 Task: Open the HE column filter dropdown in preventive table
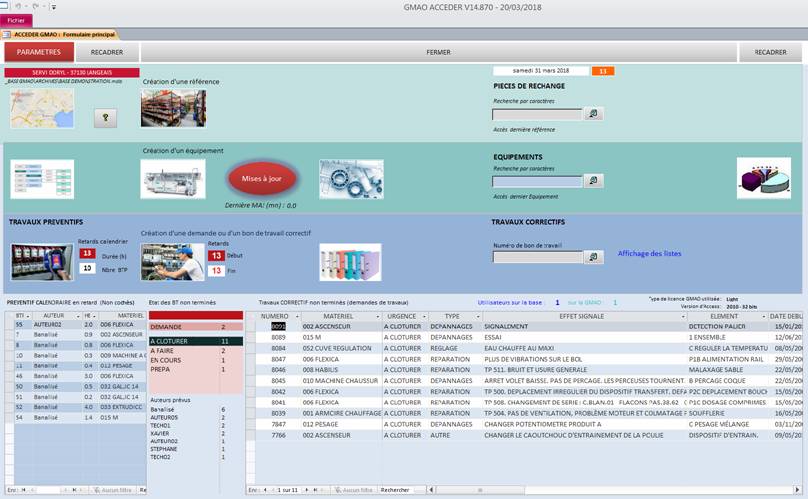(94, 315)
